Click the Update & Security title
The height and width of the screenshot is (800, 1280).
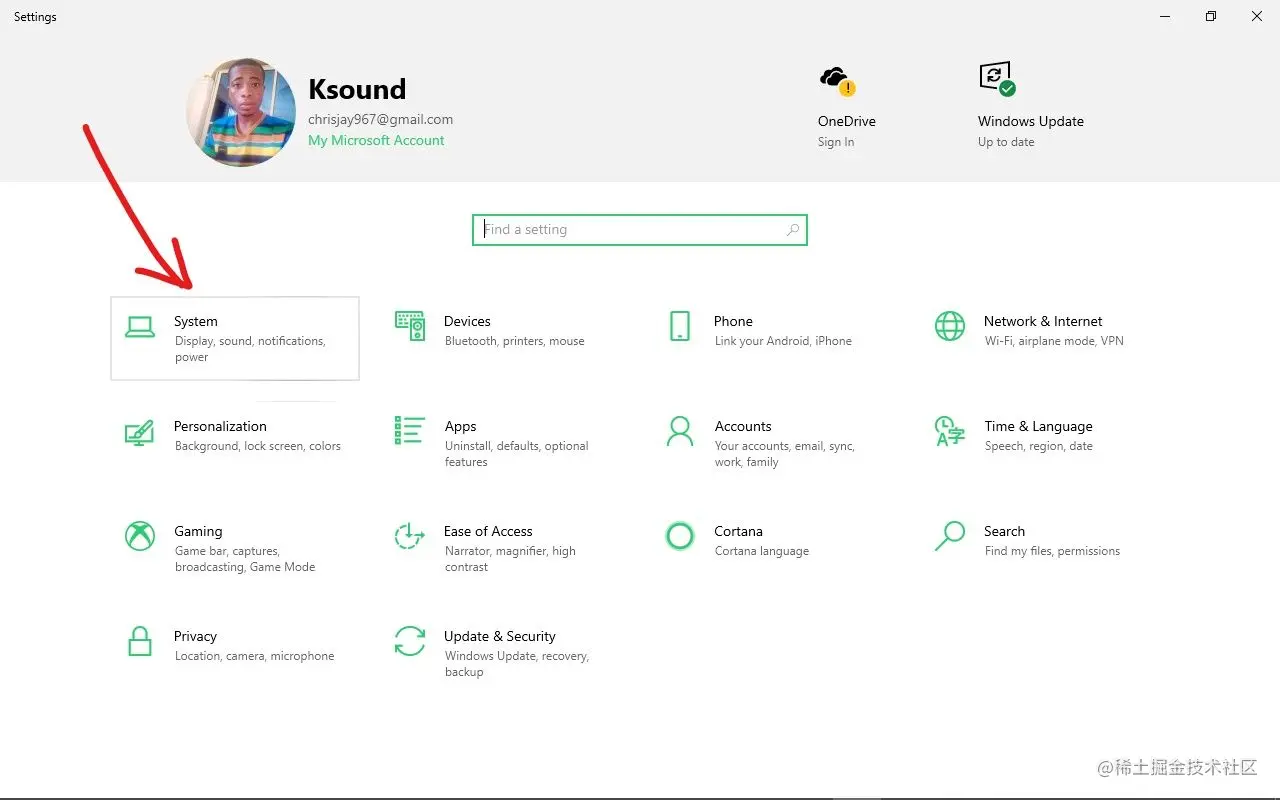coord(500,636)
